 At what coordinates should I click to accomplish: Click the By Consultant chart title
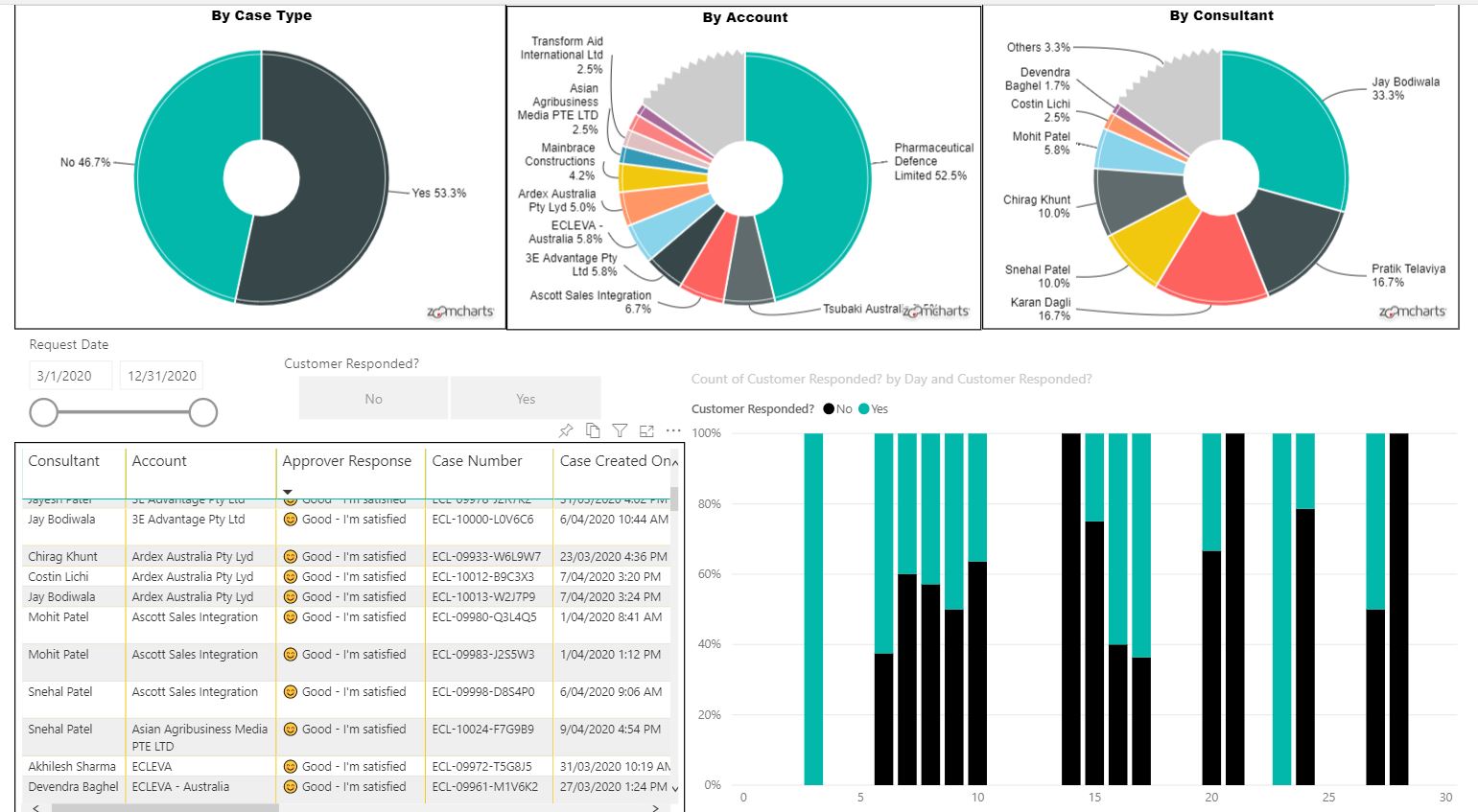(x=1222, y=15)
